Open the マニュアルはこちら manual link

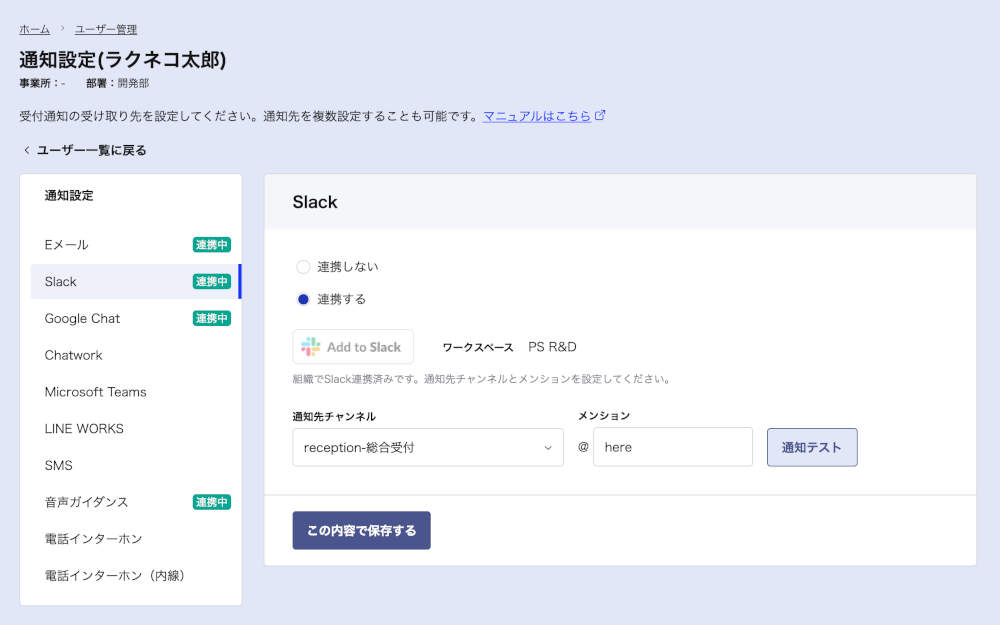[x=537, y=116]
